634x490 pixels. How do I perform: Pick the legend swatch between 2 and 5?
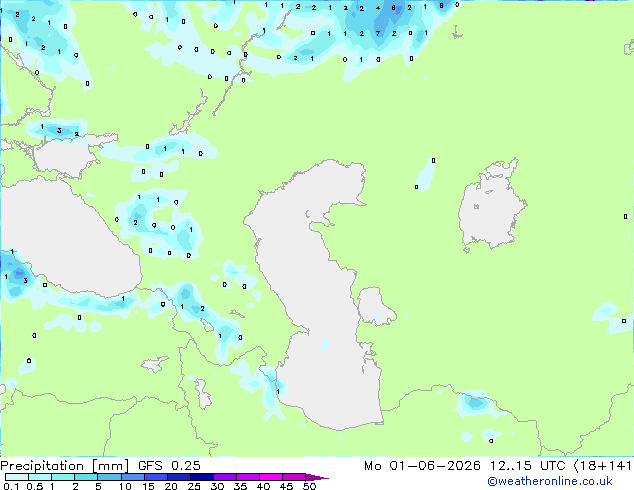(x=86, y=477)
